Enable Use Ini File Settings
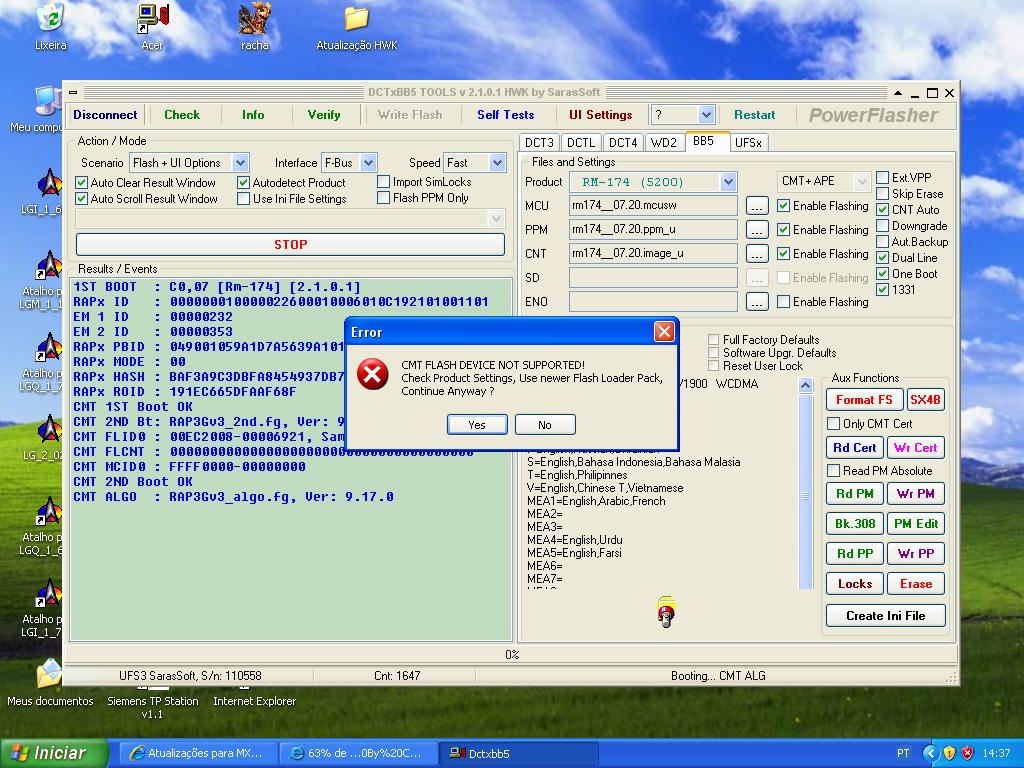The height and width of the screenshot is (768, 1024). [244, 199]
